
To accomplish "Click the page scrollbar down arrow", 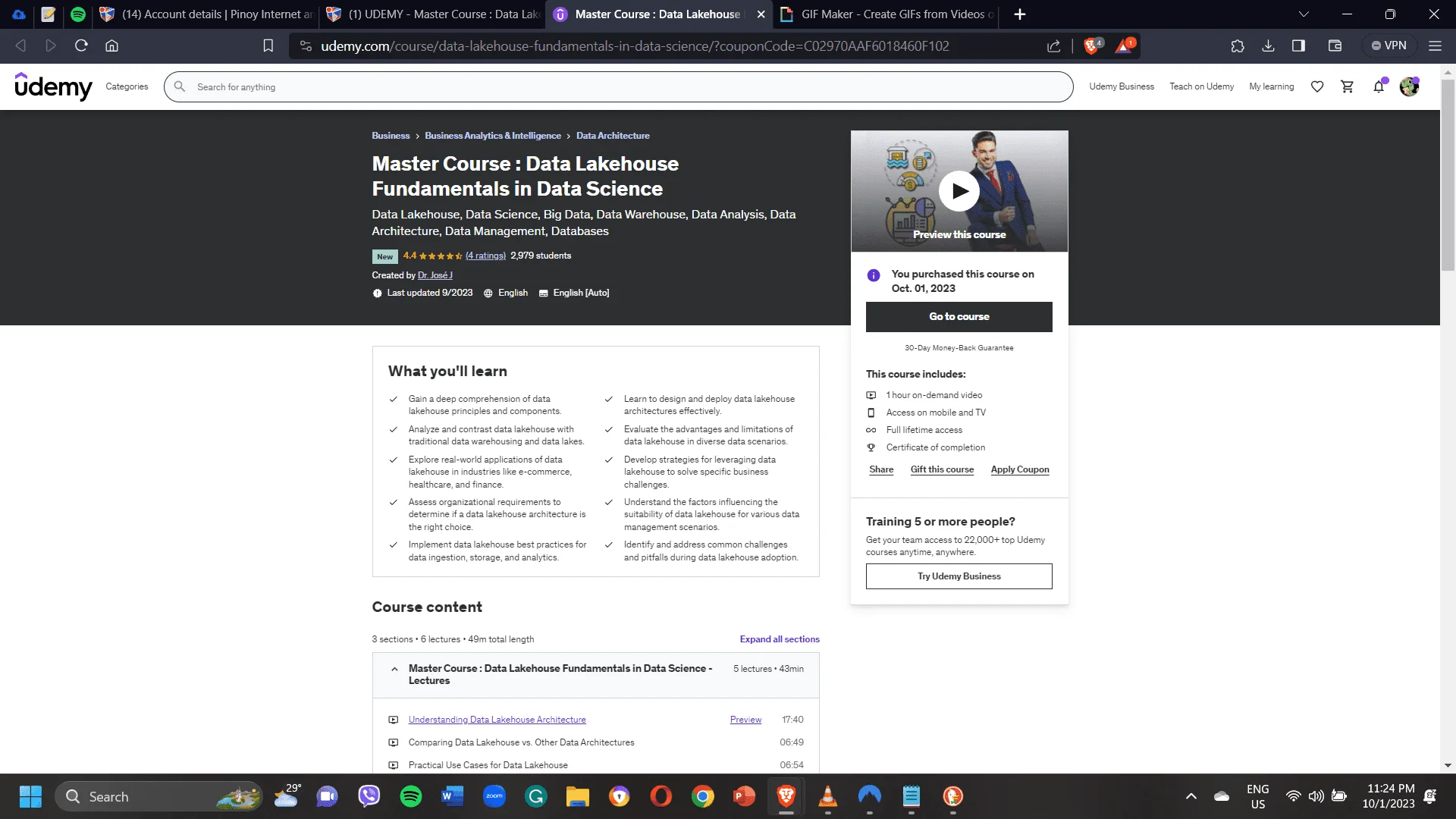I will pyautogui.click(x=1448, y=766).
